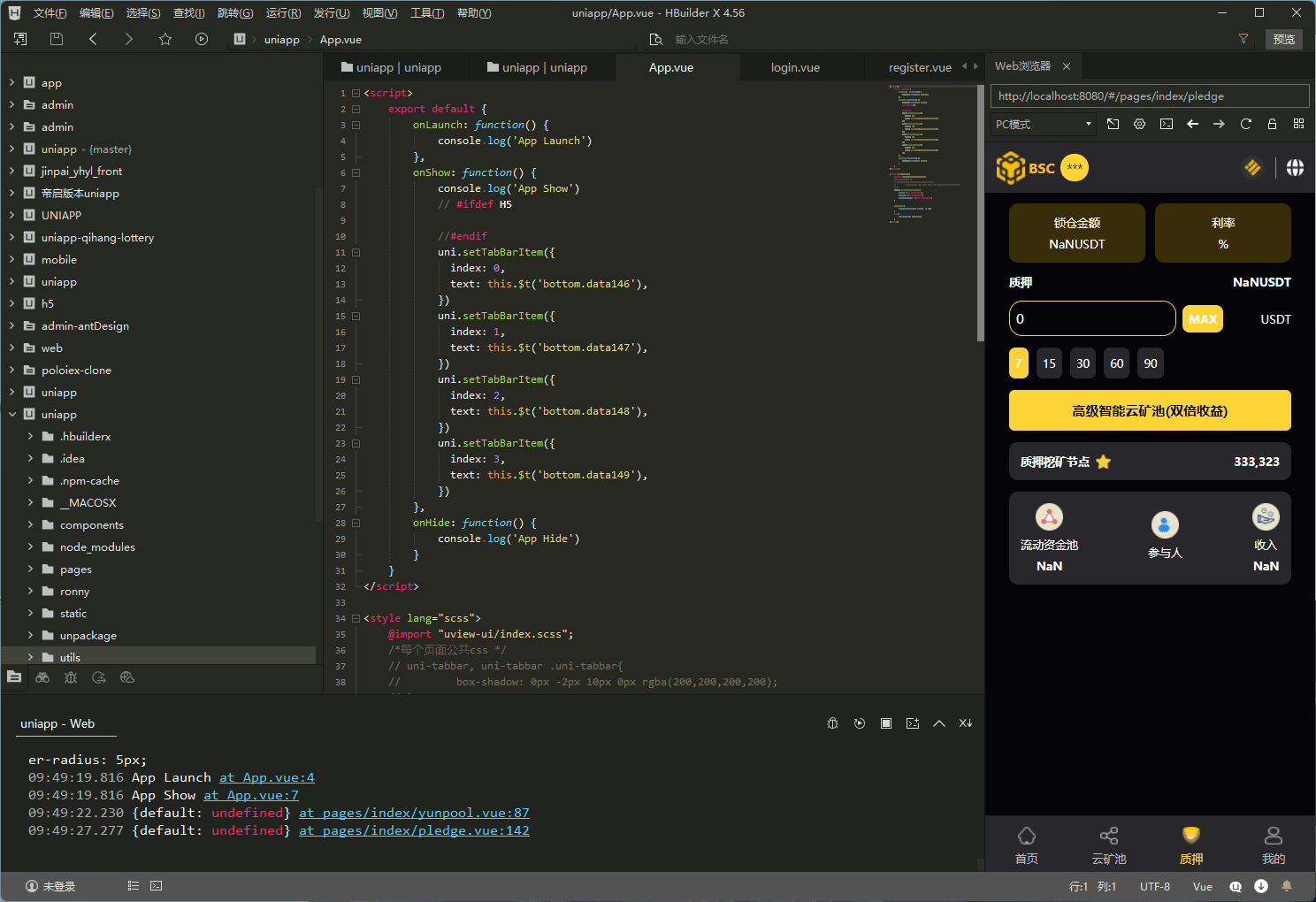Stop the running console with square icon
1316x902 pixels.
pos(885,723)
